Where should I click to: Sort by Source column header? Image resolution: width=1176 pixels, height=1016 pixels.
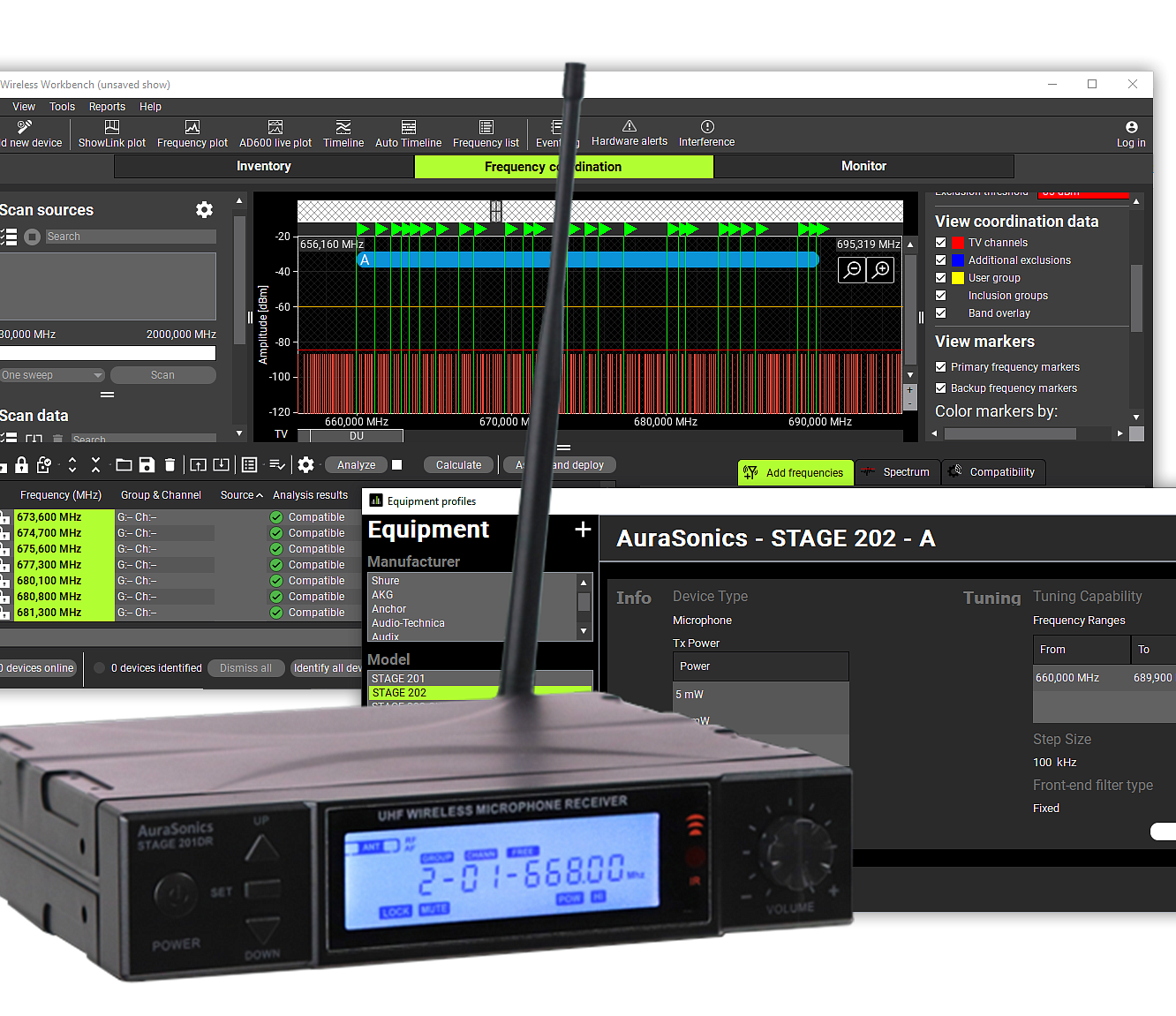tap(241, 495)
